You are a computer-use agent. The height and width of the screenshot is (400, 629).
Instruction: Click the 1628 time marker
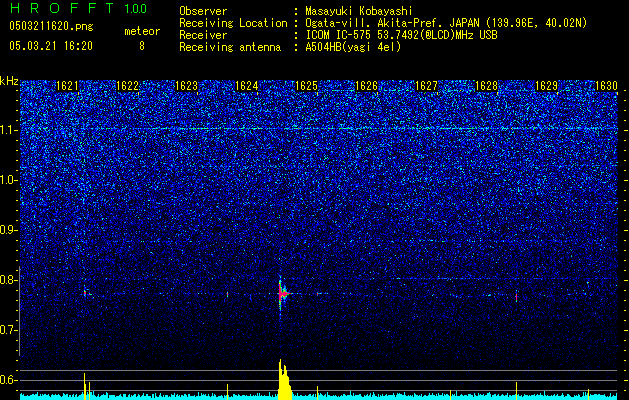point(486,86)
